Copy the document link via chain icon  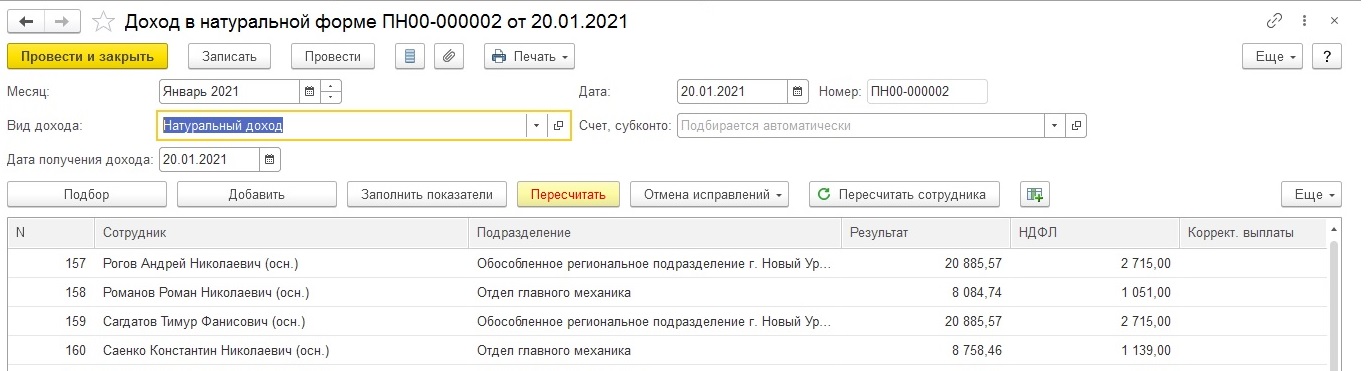[x=1274, y=20]
